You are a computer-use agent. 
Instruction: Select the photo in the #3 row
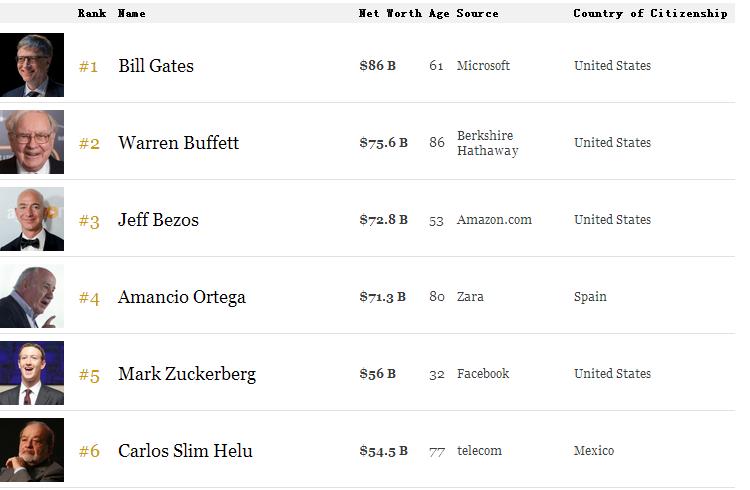point(32,219)
